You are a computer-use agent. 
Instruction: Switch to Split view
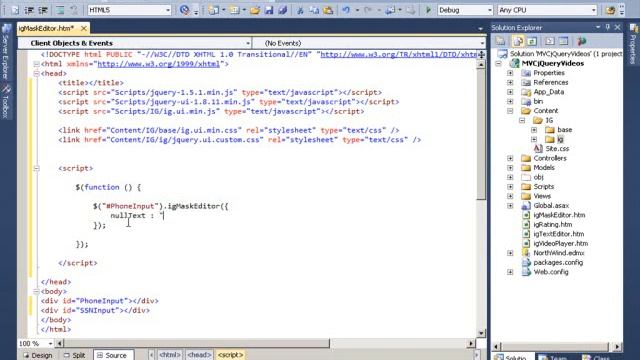(x=74, y=356)
